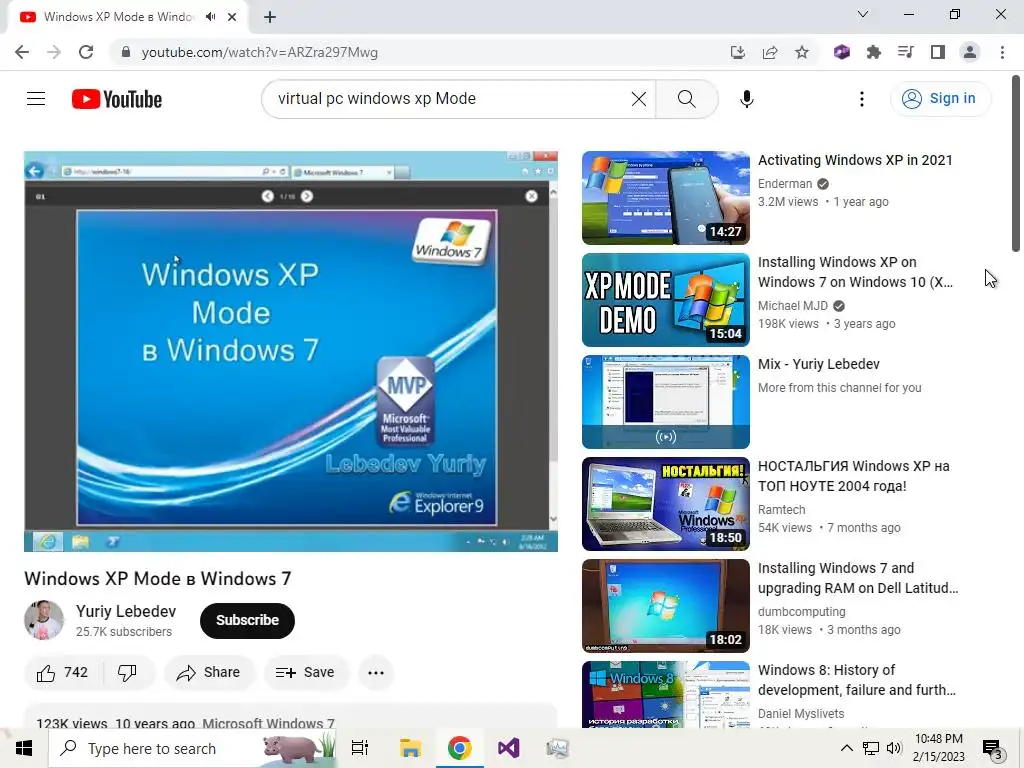1024x768 pixels.
Task: Open XP Mode Demo video thumbnail
Action: [665, 300]
